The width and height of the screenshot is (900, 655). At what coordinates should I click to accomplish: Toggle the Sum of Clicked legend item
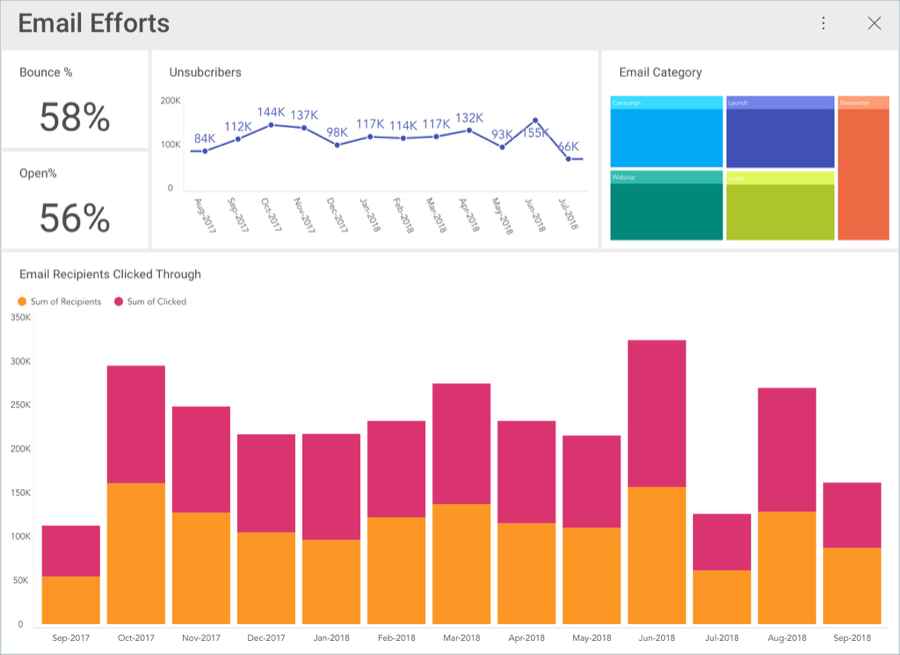click(x=150, y=301)
